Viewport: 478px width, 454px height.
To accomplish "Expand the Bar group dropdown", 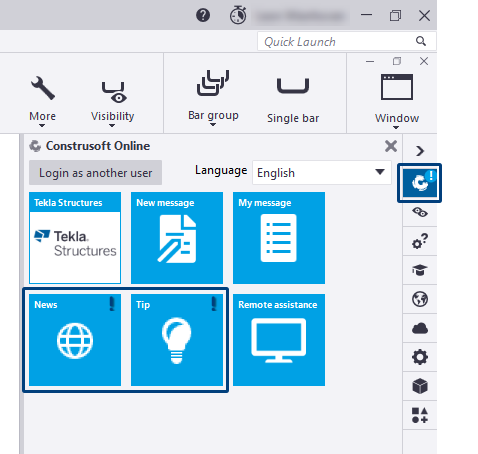I will [213, 99].
